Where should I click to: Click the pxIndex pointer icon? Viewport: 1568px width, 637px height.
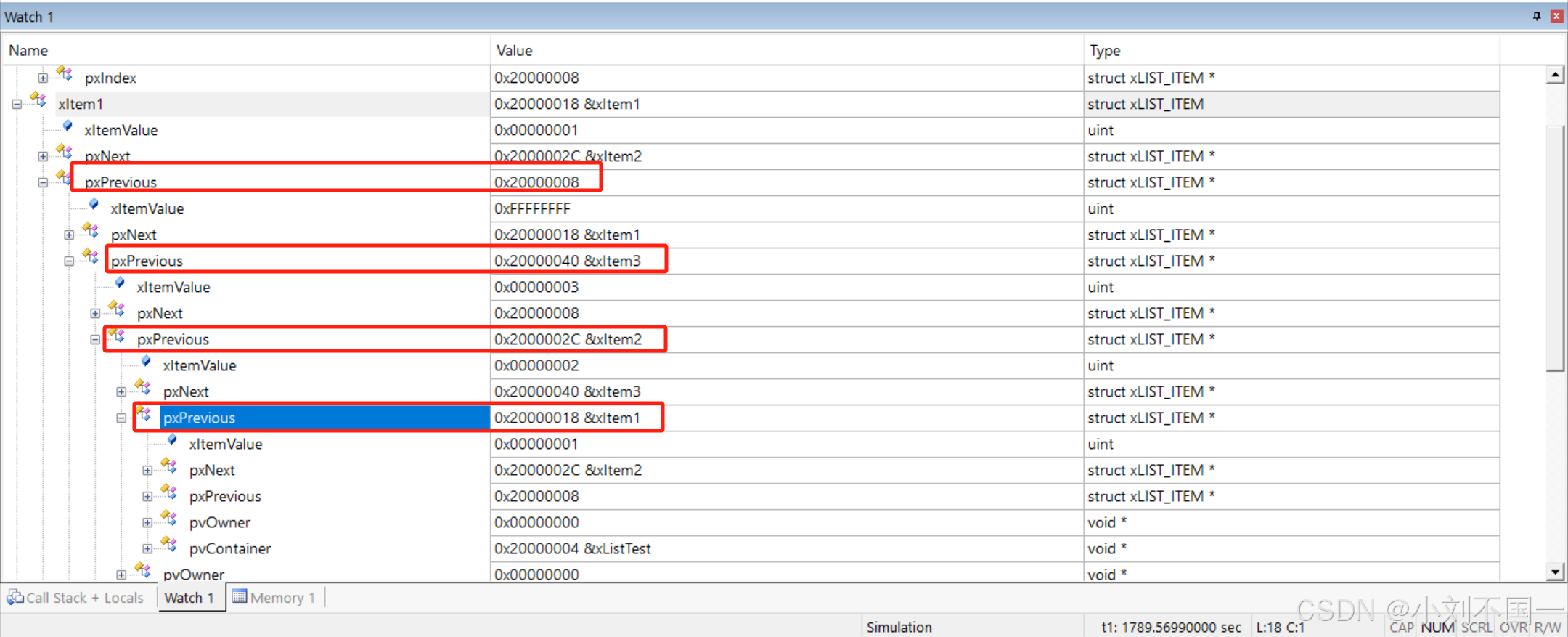tap(65, 74)
